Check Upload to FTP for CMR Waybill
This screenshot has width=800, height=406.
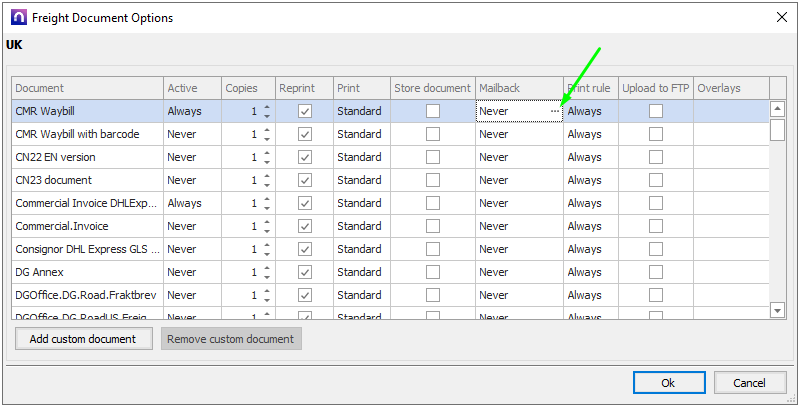point(656,111)
